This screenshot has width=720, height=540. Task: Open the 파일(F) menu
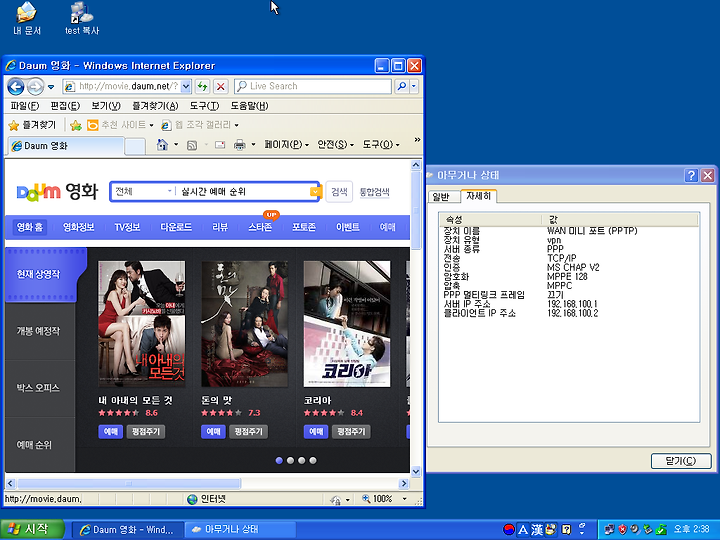pyautogui.click(x=25, y=106)
